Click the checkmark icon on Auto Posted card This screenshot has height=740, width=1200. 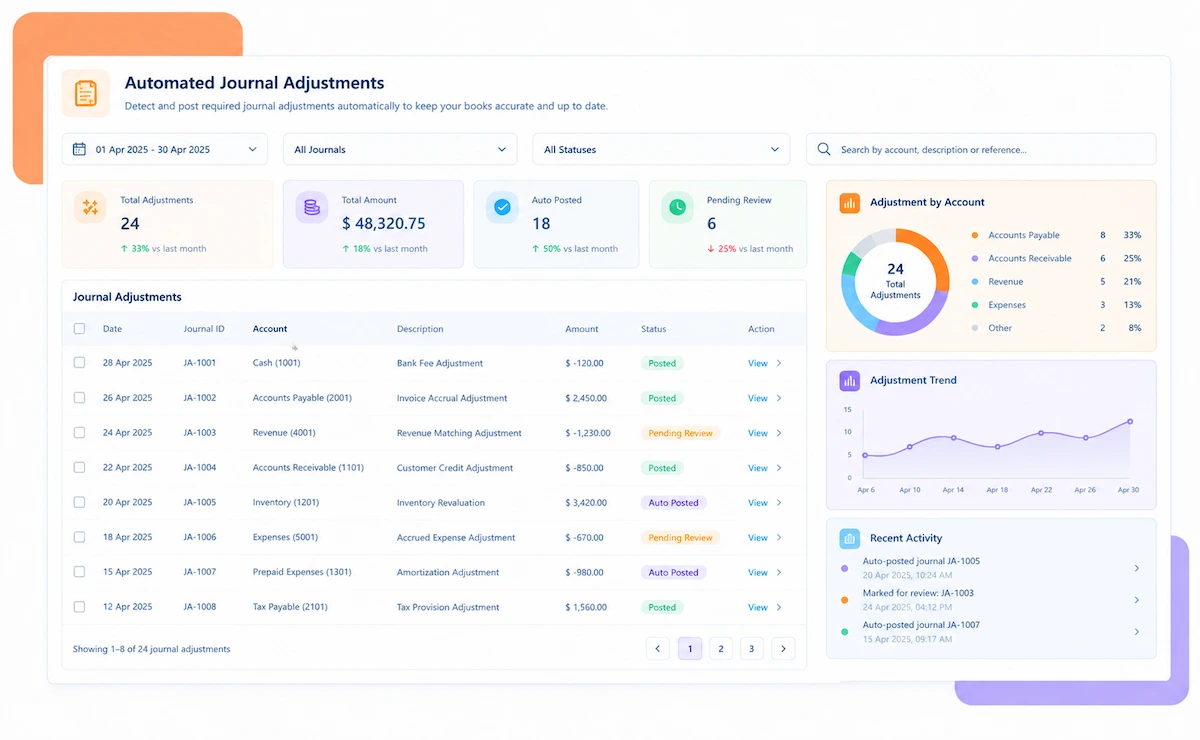click(x=502, y=208)
